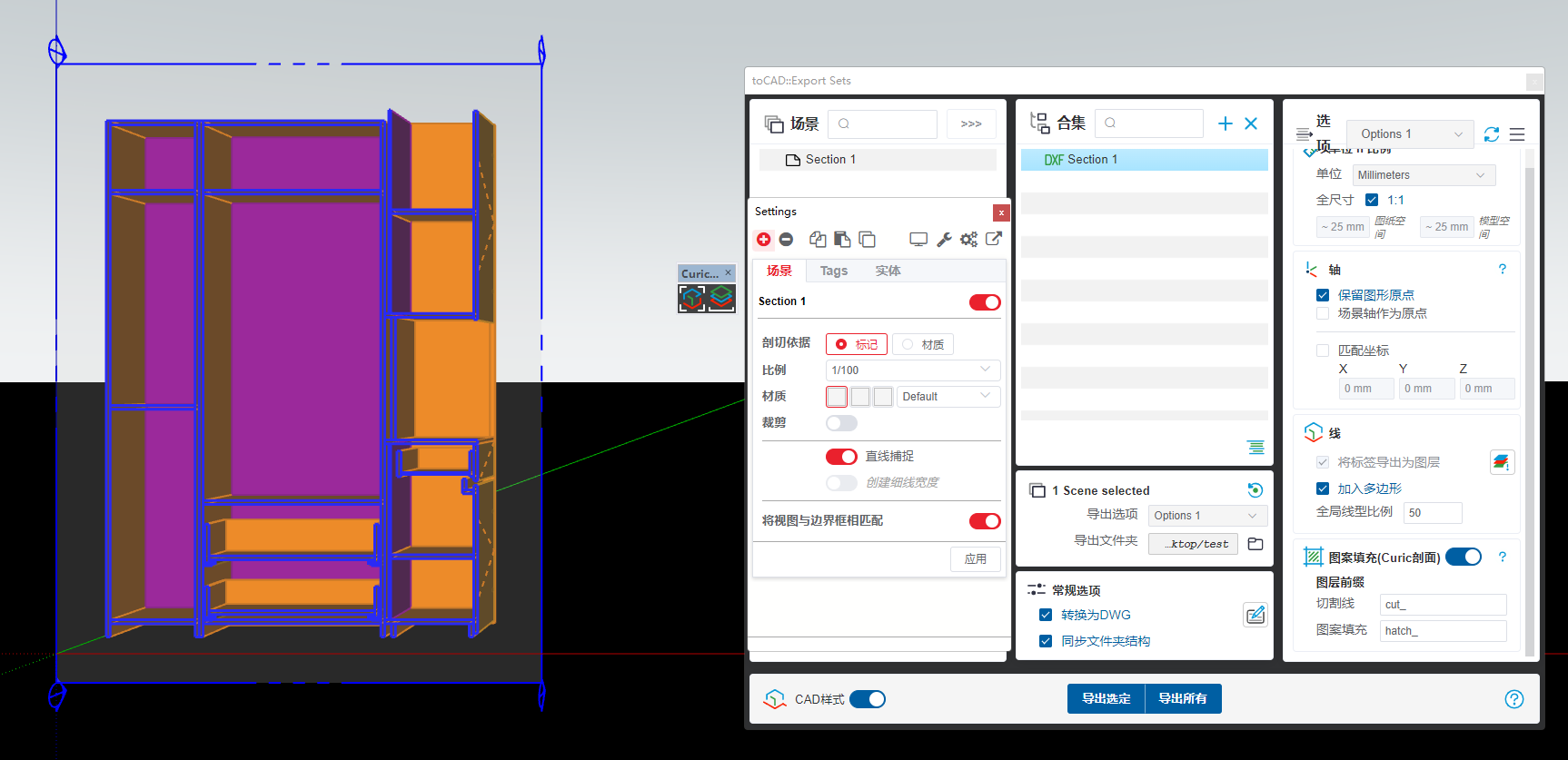
Task: Switch to the Tags tab
Action: point(833,271)
